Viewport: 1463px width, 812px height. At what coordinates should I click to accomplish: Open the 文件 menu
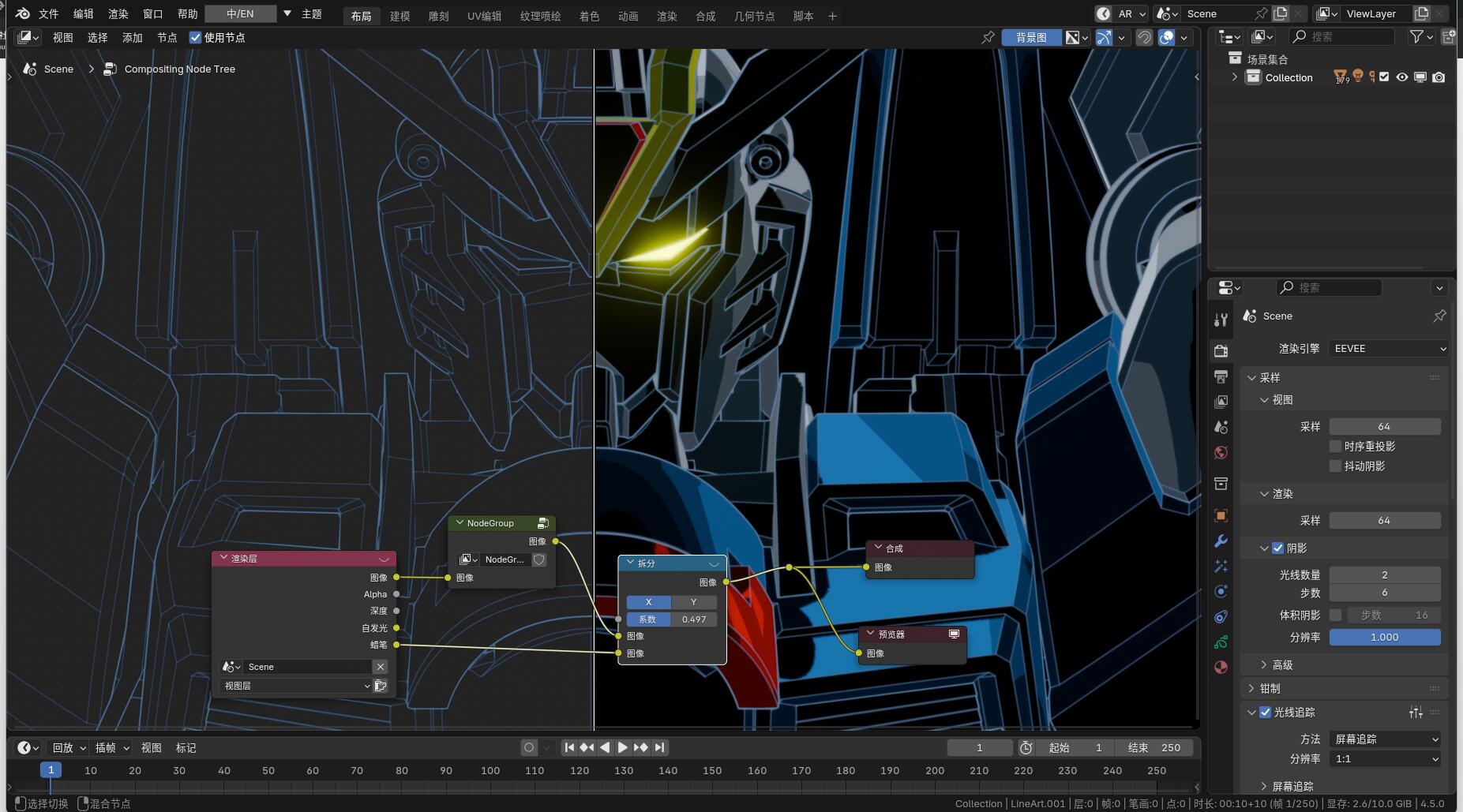click(48, 13)
